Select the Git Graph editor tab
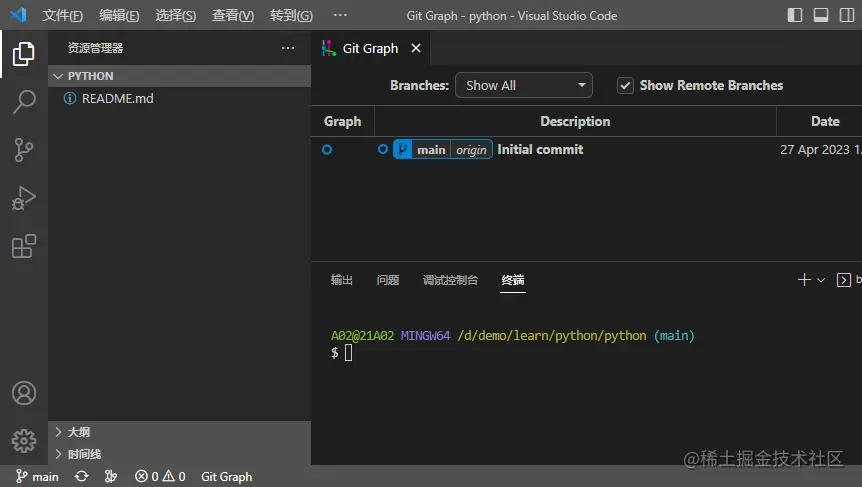The height and width of the screenshot is (487, 862). pos(370,48)
